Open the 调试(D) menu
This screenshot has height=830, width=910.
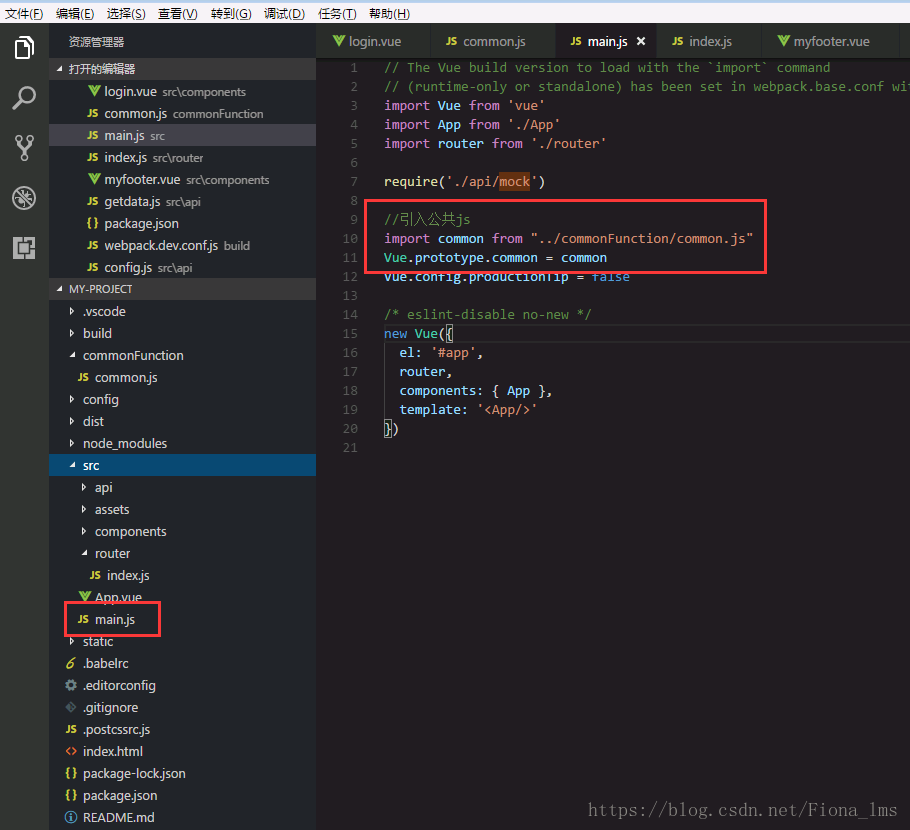pyautogui.click(x=284, y=13)
